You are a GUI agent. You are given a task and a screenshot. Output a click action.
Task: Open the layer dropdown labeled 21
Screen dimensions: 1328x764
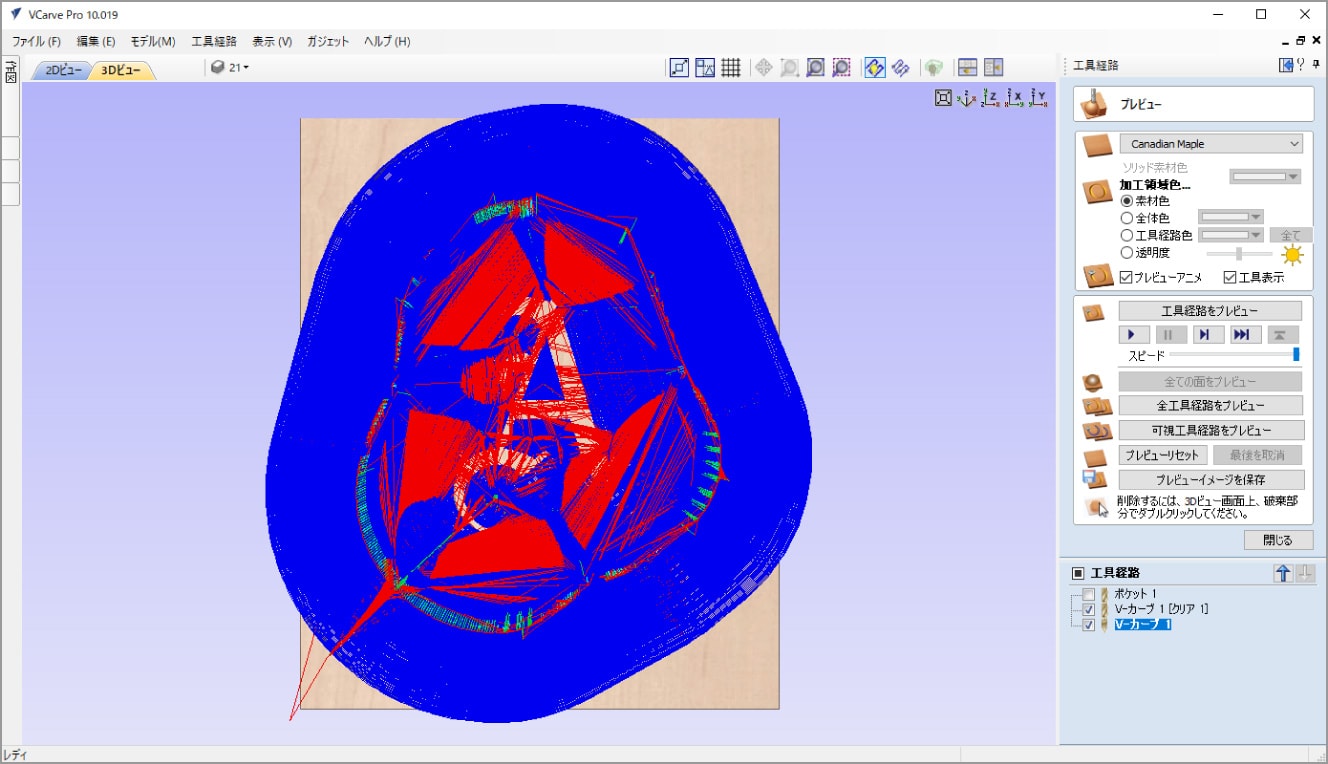tap(230, 68)
